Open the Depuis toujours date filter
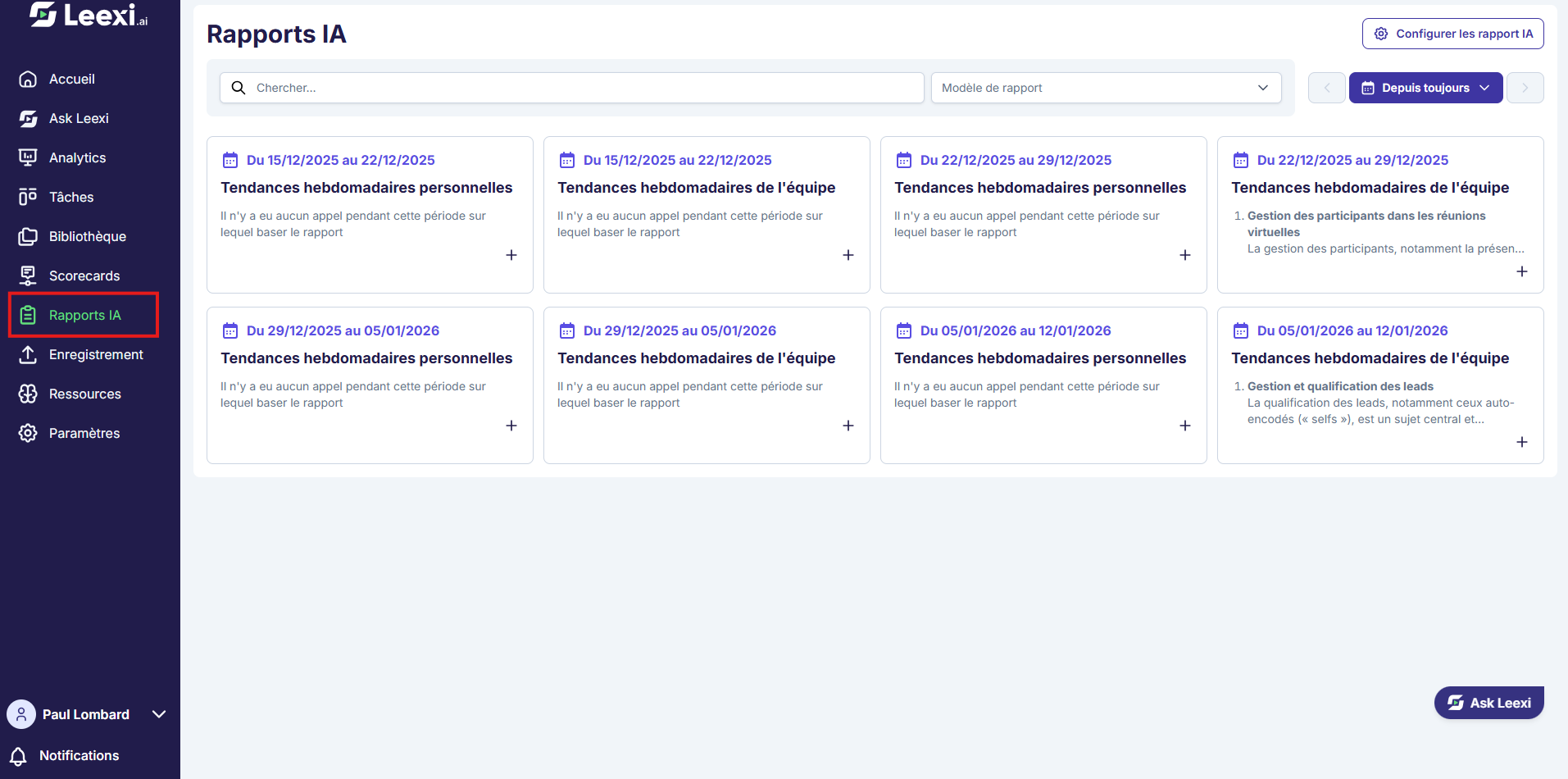The width and height of the screenshot is (1568, 779). (1426, 88)
